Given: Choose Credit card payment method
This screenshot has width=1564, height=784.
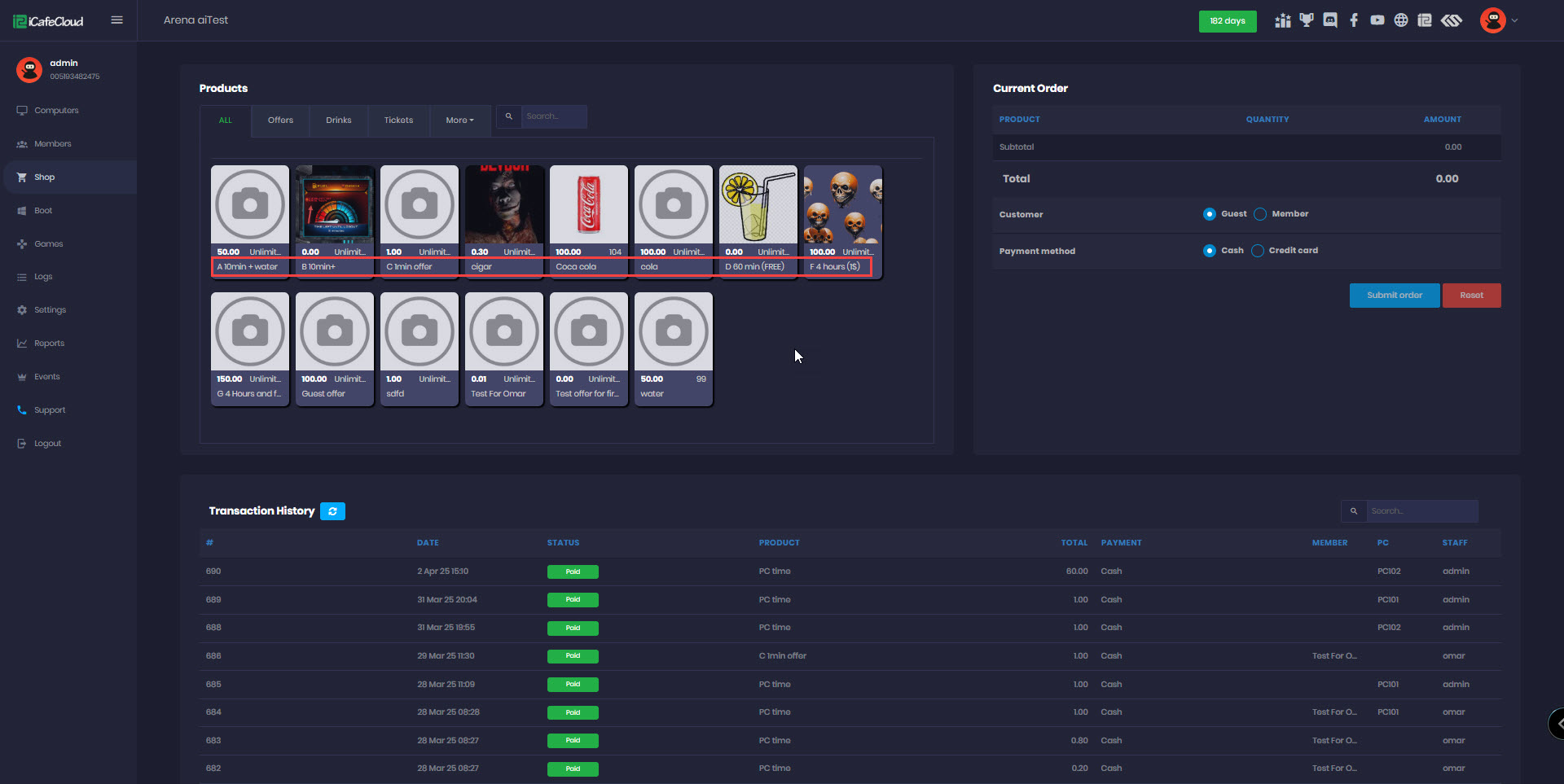Looking at the screenshot, I should 1258,251.
